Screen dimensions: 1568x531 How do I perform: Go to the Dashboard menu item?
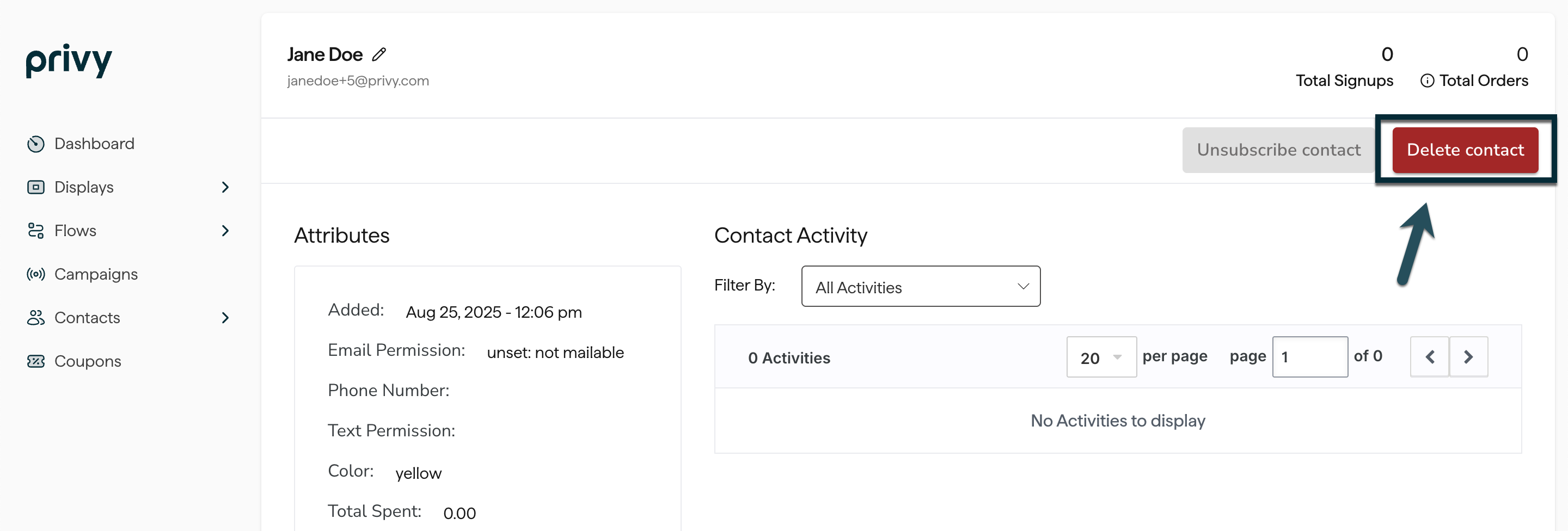click(x=94, y=144)
